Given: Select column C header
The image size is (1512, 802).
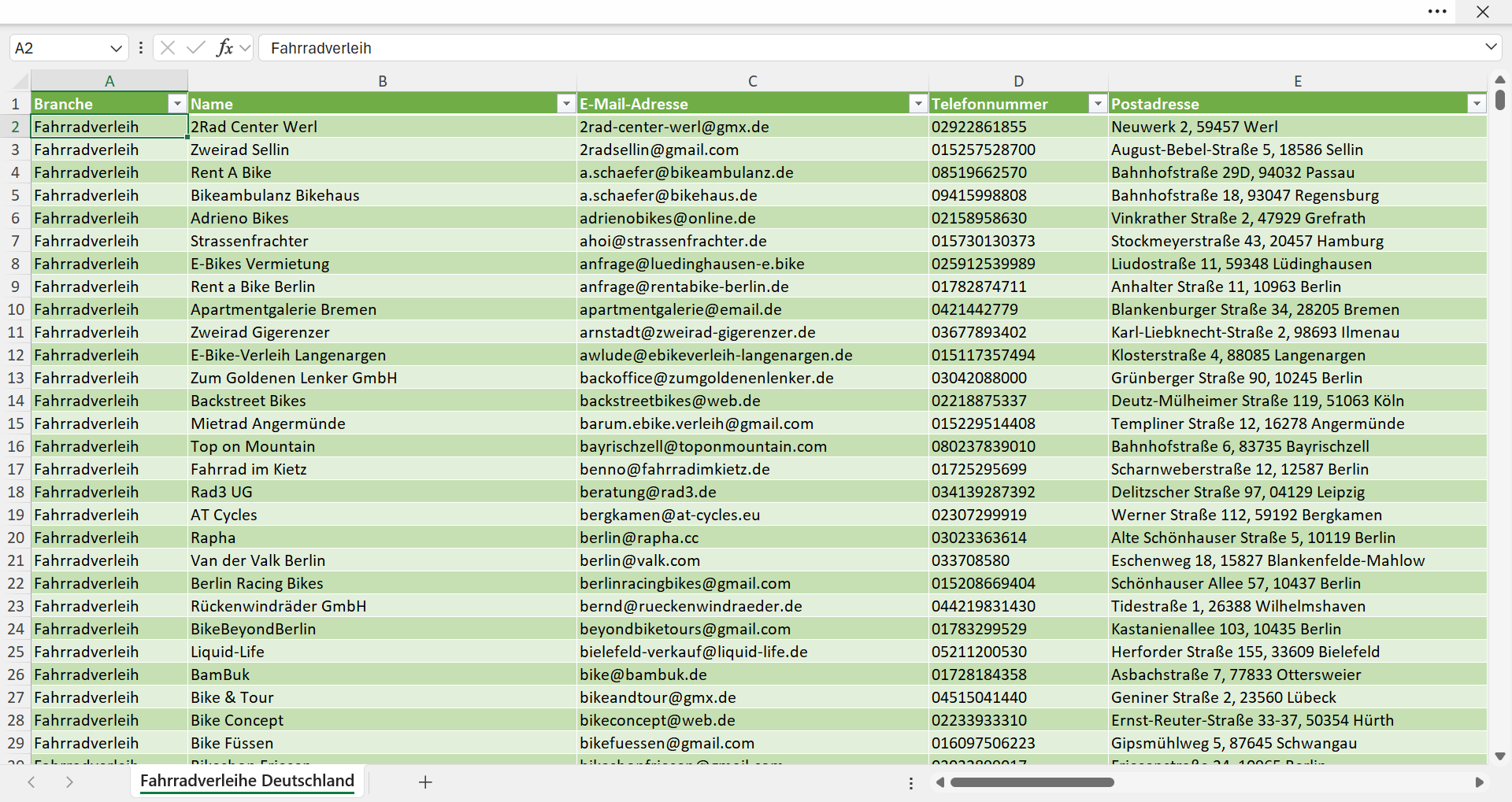Looking at the screenshot, I should click(x=753, y=81).
